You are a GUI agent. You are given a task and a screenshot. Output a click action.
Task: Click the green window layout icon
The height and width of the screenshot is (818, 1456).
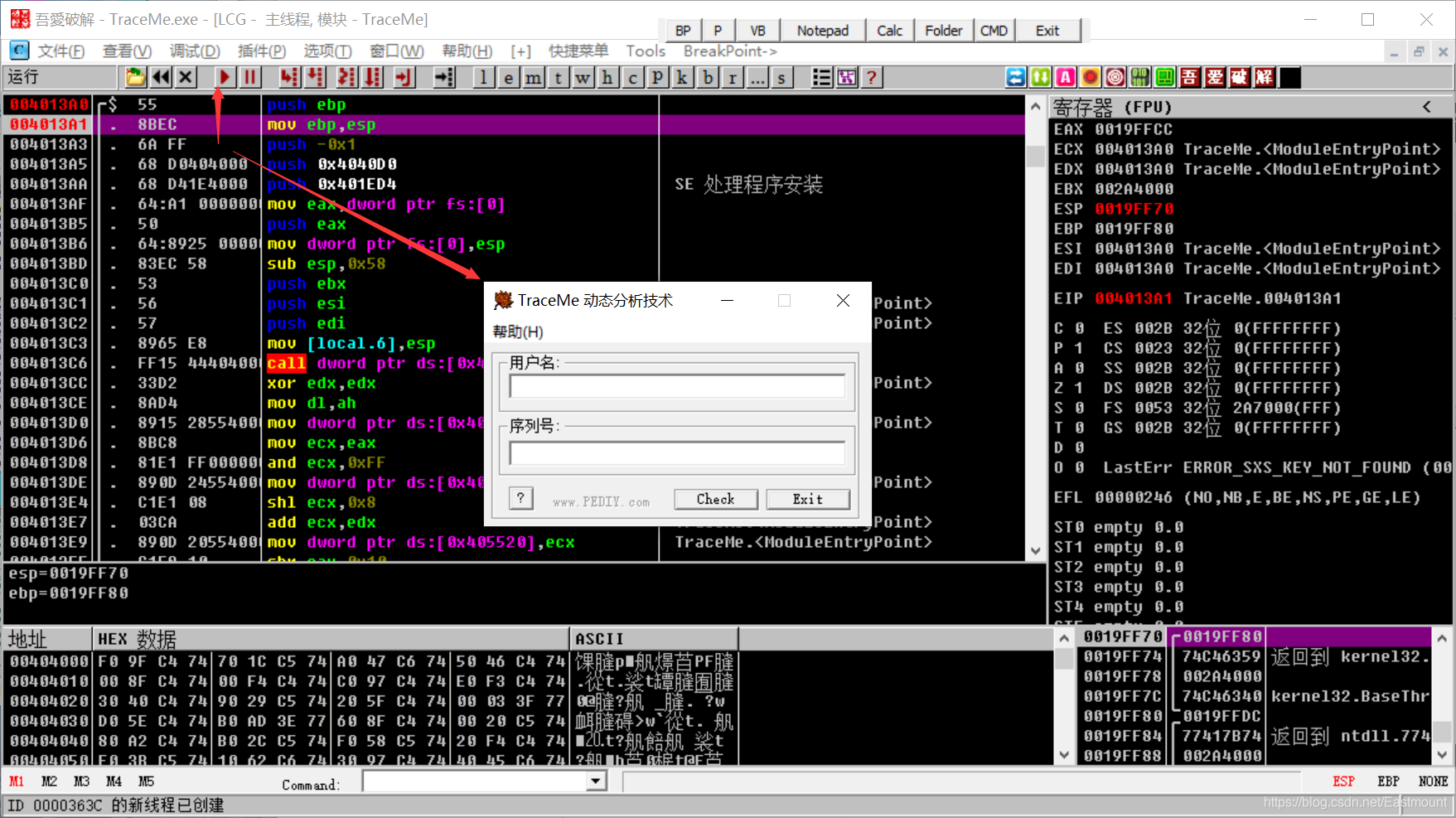click(x=1165, y=77)
